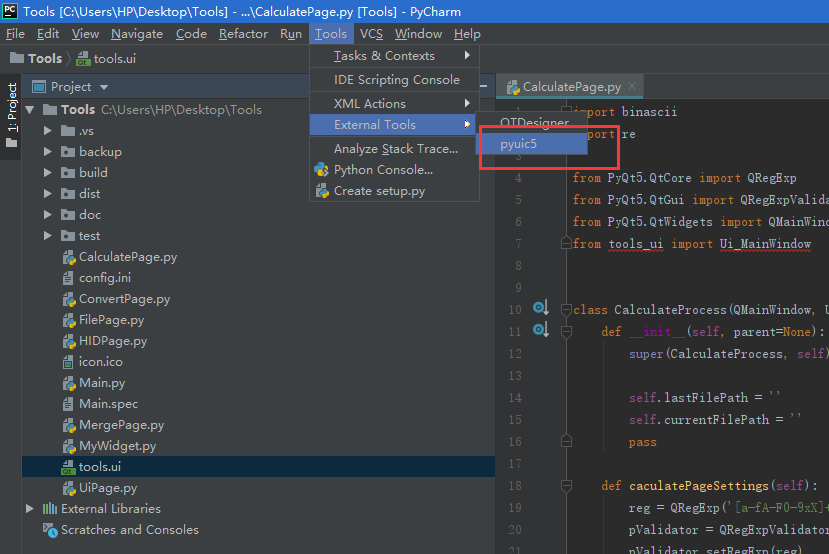Expand External Libraries node
Image resolution: width=829 pixels, height=554 pixels.
tap(30, 509)
